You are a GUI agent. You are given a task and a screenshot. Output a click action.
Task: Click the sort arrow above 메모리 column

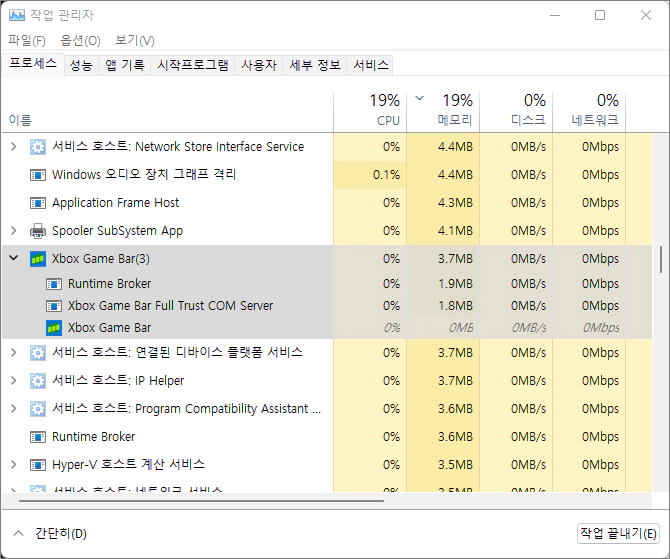(420, 98)
